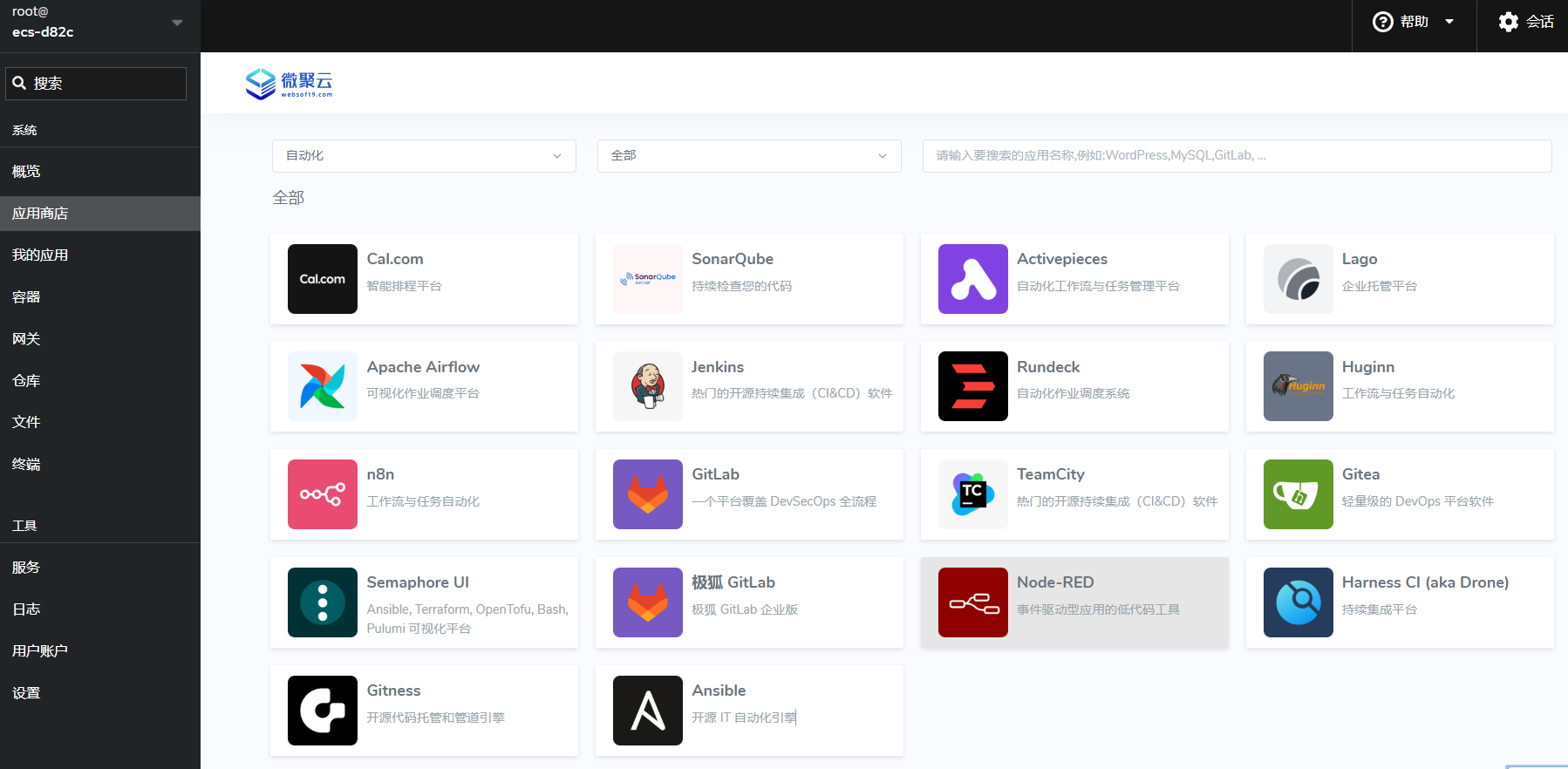Select the Node-RED red icon

[972, 602]
